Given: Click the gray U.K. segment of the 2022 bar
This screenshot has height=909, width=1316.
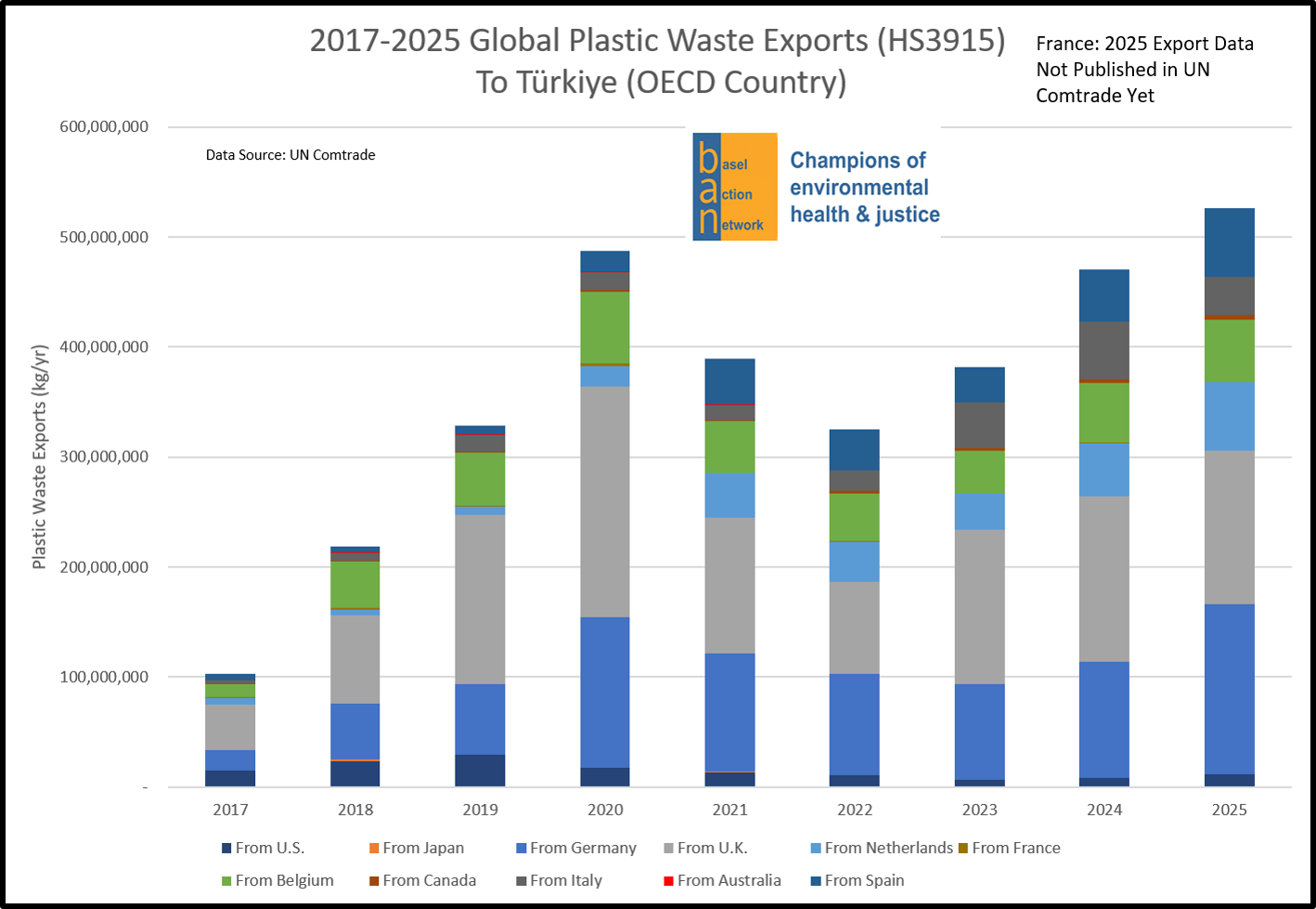Looking at the screenshot, I should pos(855,628).
